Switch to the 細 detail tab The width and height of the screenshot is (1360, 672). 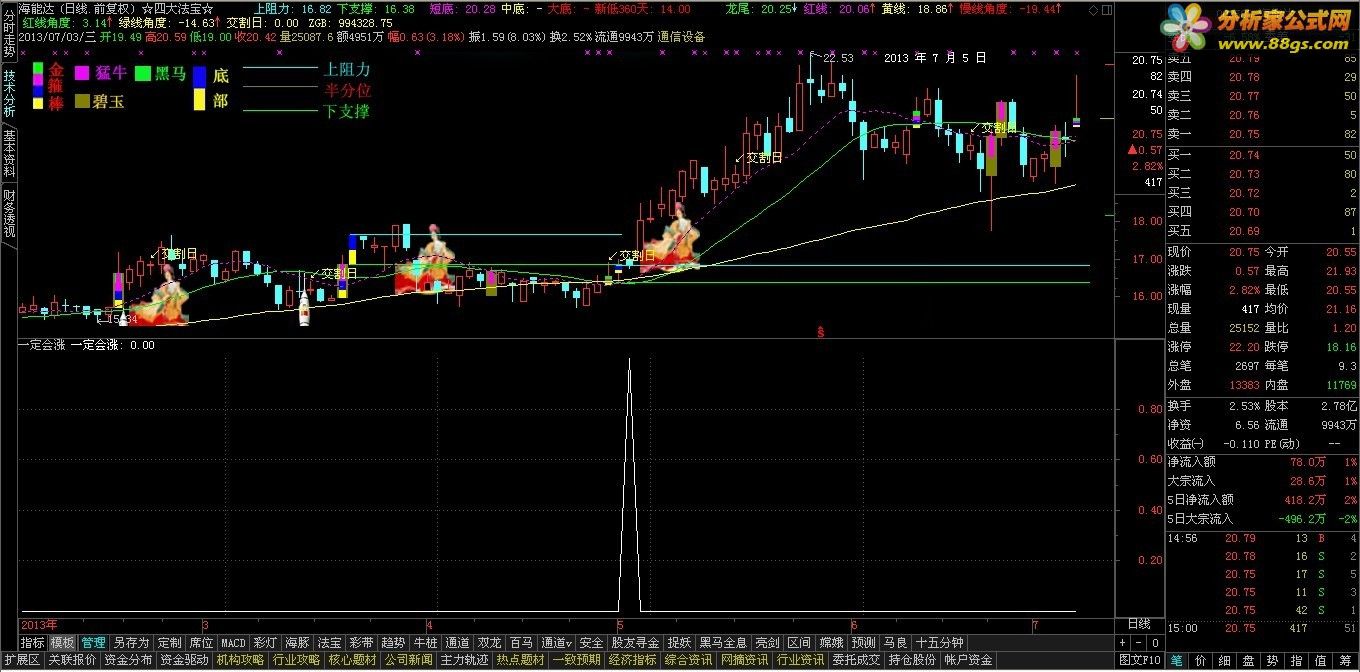1224,660
